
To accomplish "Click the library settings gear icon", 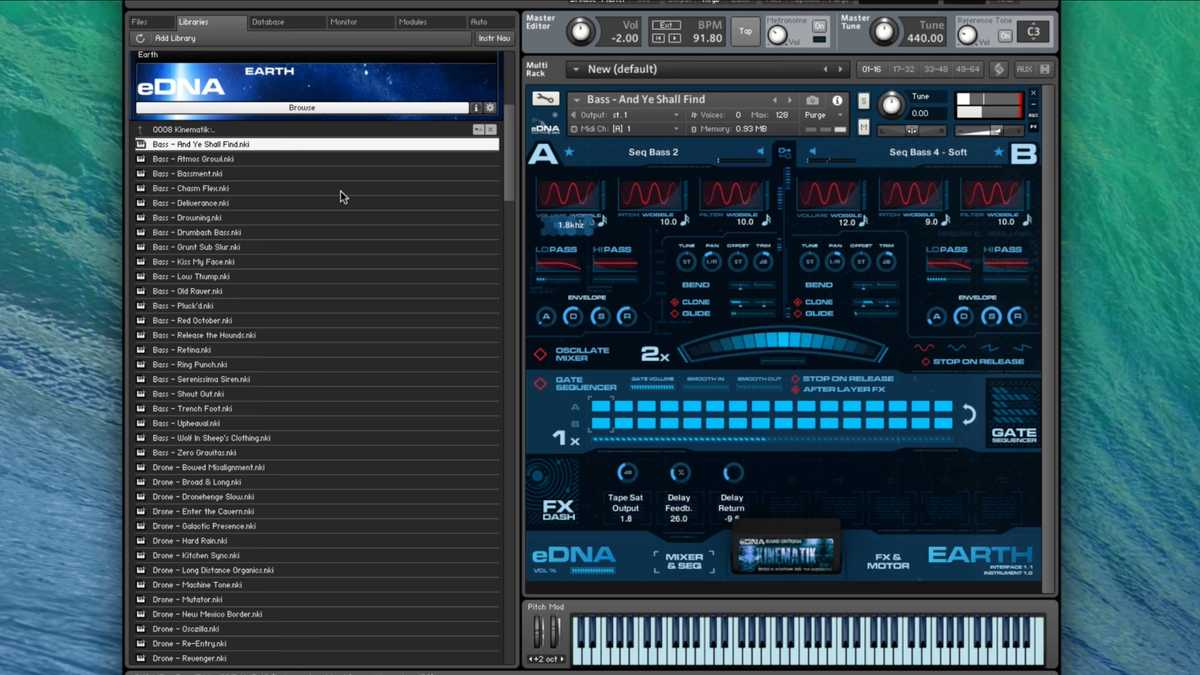I will pyautogui.click(x=490, y=108).
